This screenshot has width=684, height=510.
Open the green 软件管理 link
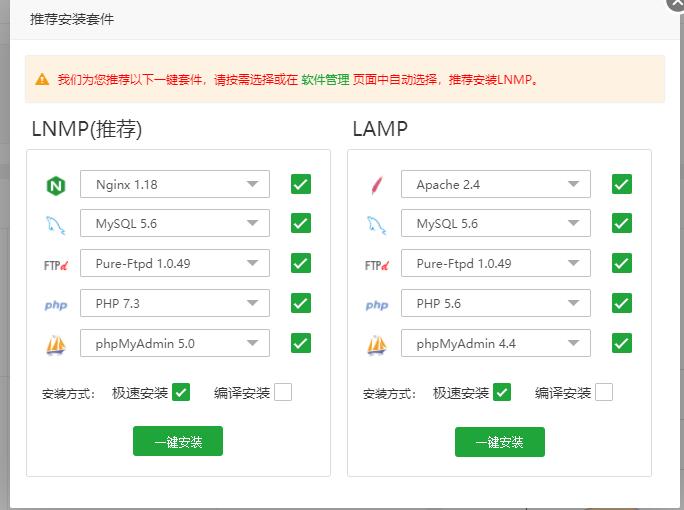tap(325, 79)
